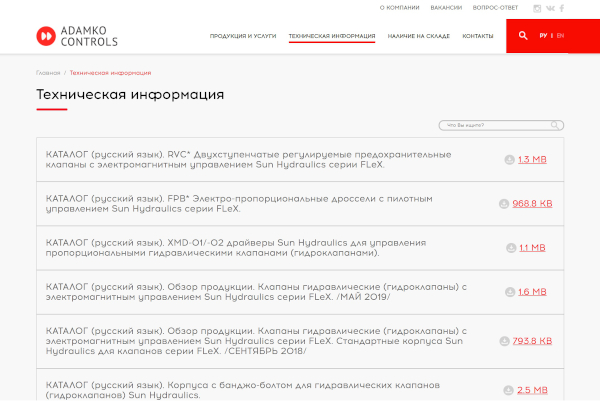Download the 1.3 MB RVC catalog
Screen dimensions: 600x401
(532, 160)
